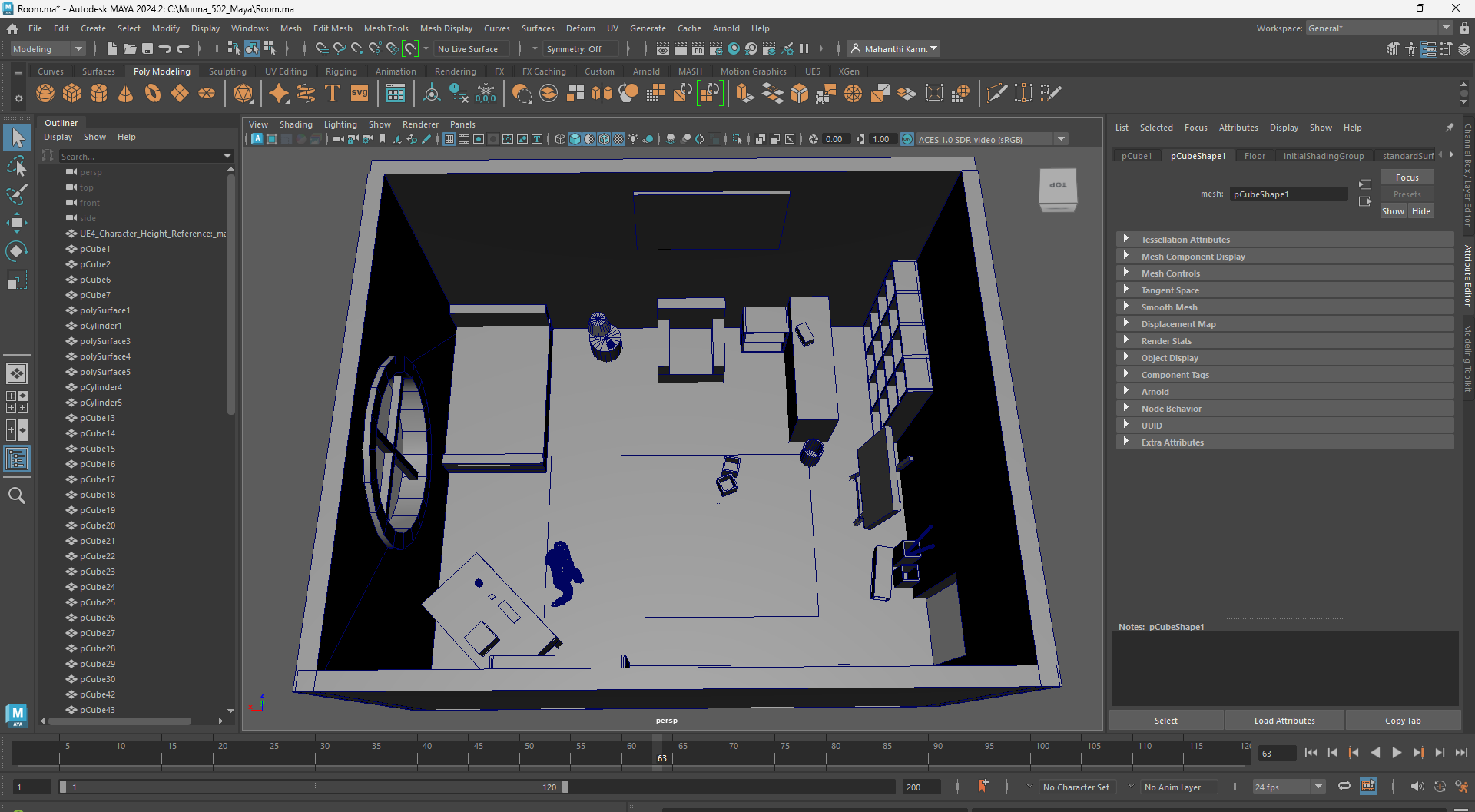
Task: Redo the action via toolbar arrow
Action: [183, 49]
